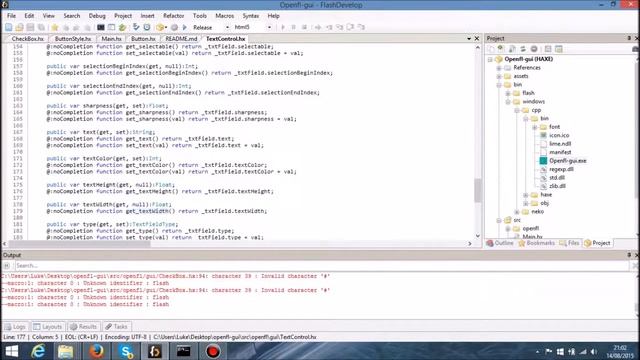Click Project panel's round gray icon
This screenshot has height=360, width=640.
pyautogui.click(x=534, y=49)
